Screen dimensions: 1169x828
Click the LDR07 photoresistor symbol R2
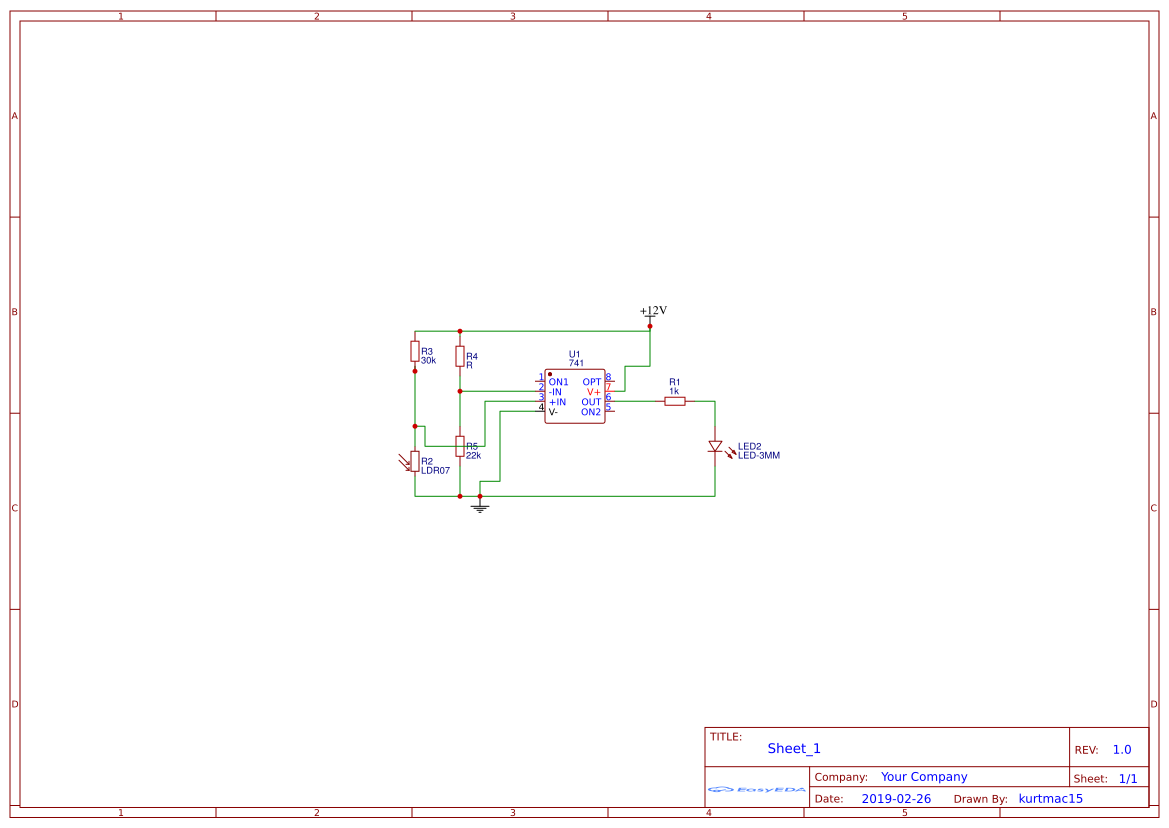pyautogui.click(x=416, y=461)
